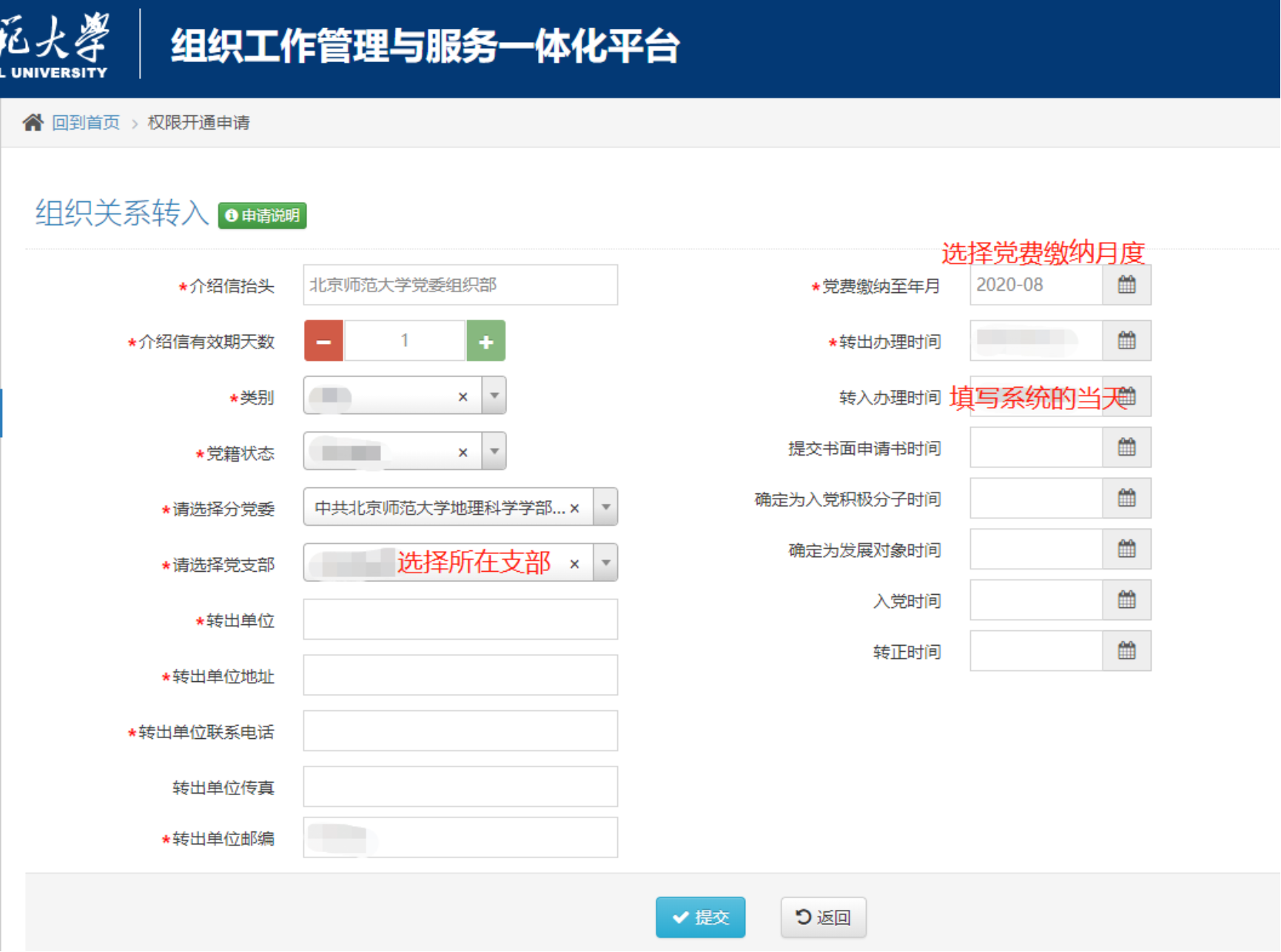The width and height of the screenshot is (1281, 952).
Task: Open calendar for 确定为发展对象时间
Action: (1126, 550)
